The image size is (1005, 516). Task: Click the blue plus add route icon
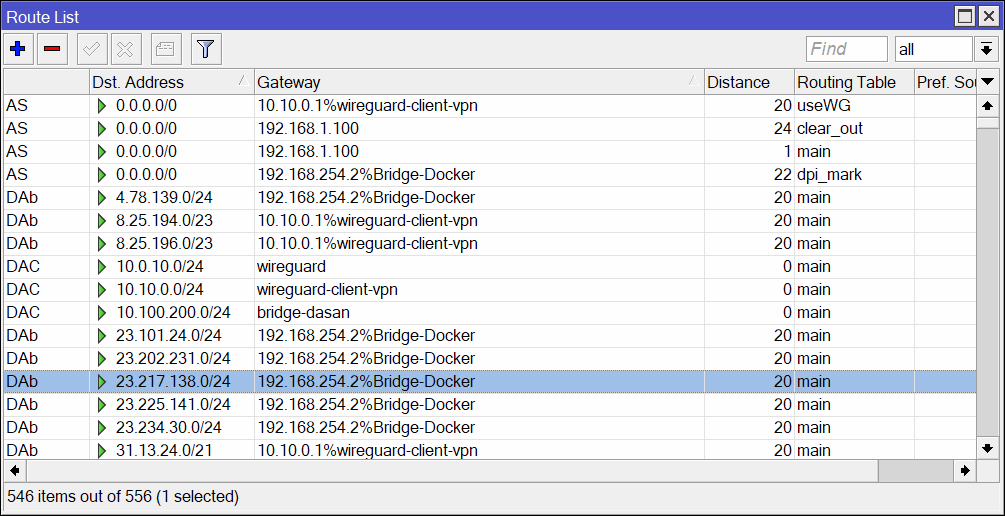coord(18,48)
